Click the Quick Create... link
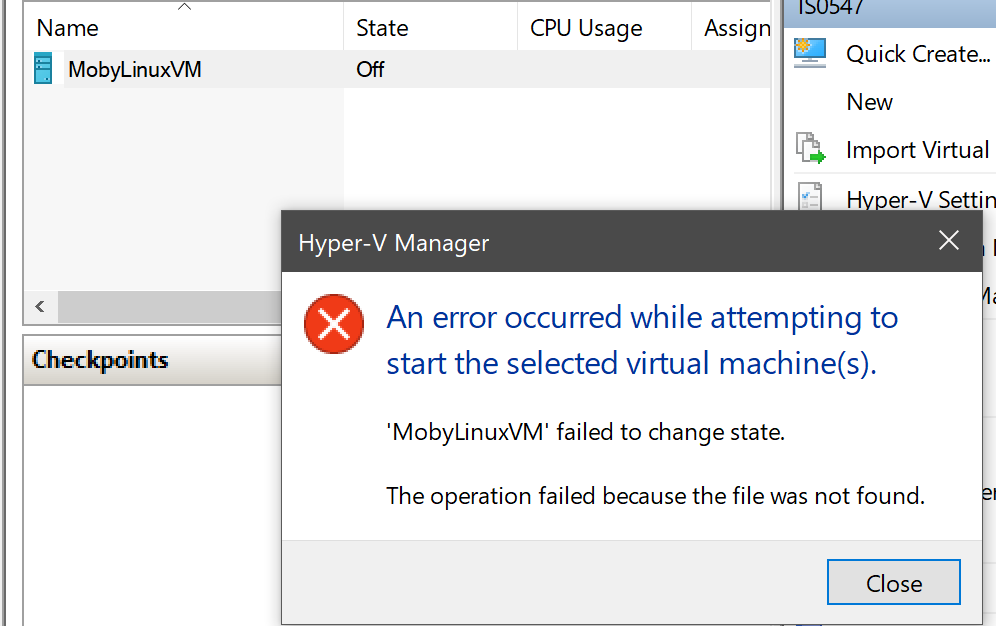The width and height of the screenshot is (996, 626). point(917,53)
